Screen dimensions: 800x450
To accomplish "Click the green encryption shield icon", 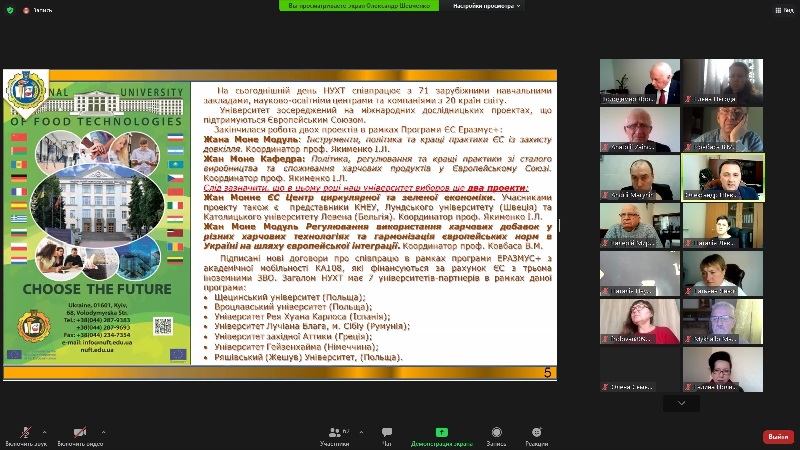I will [x=10, y=10].
